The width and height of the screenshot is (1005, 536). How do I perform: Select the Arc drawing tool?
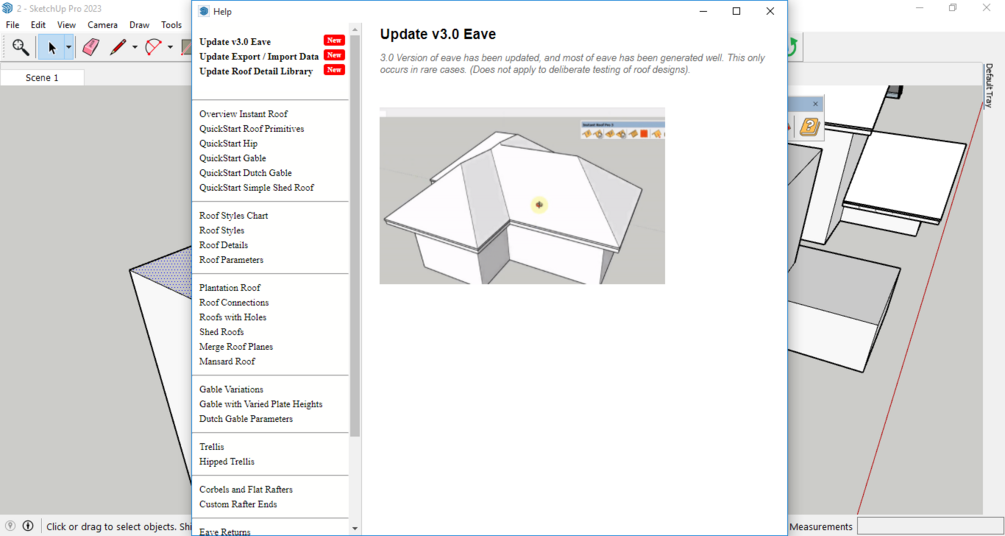(x=154, y=47)
